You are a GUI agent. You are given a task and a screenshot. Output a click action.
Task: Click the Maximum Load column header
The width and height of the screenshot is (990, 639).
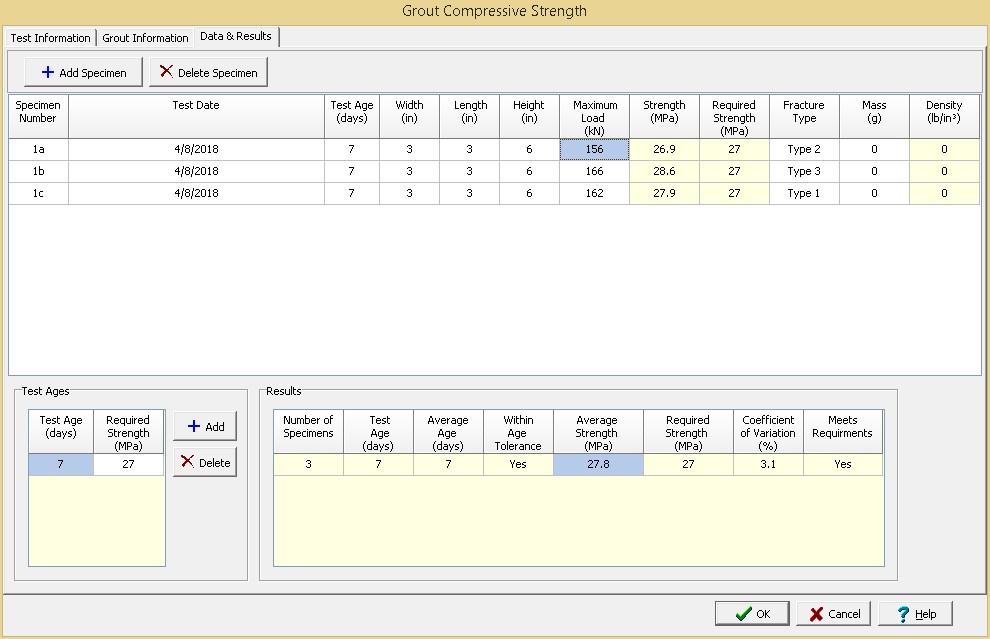click(x=594, y=117)
